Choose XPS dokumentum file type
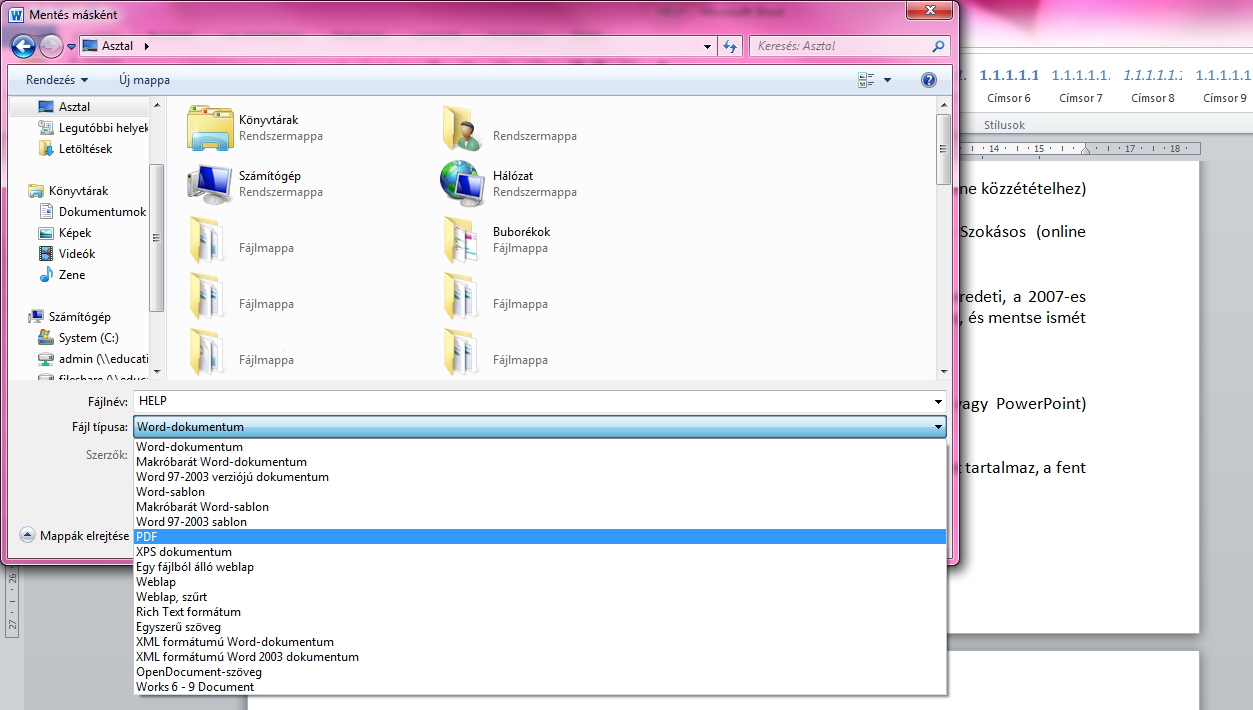 tap(540, 552)
